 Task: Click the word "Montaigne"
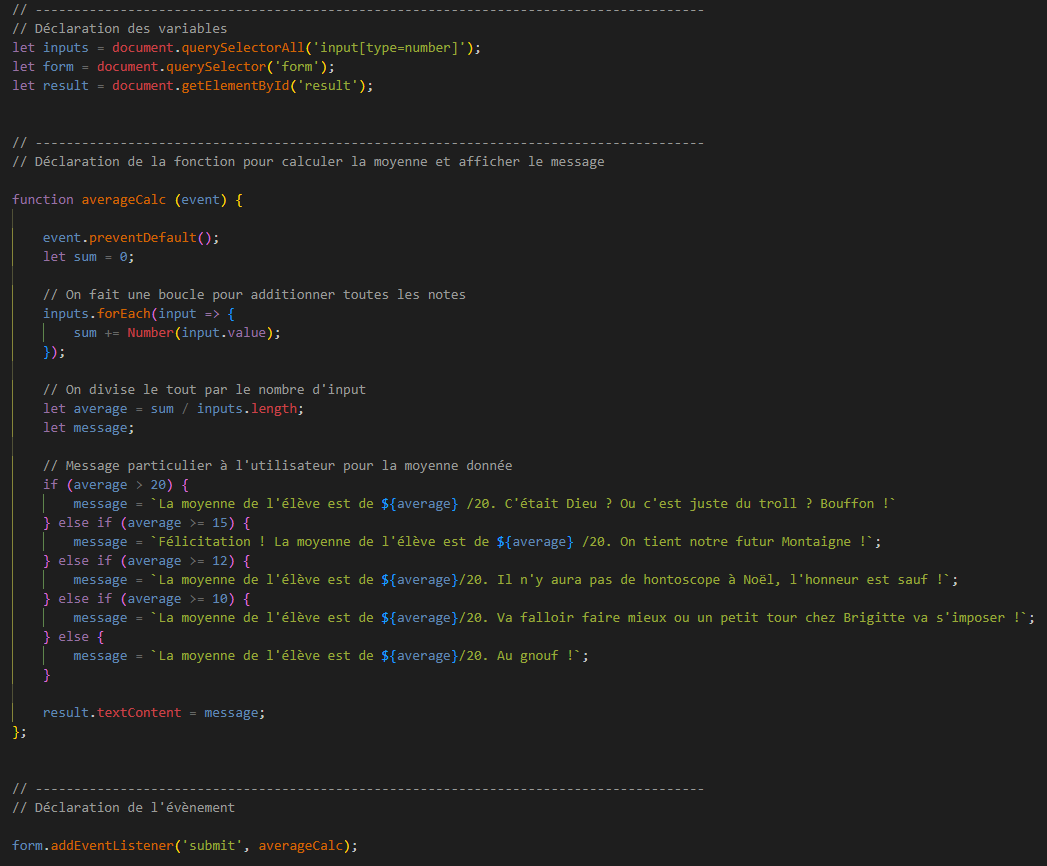pos(816,542)
